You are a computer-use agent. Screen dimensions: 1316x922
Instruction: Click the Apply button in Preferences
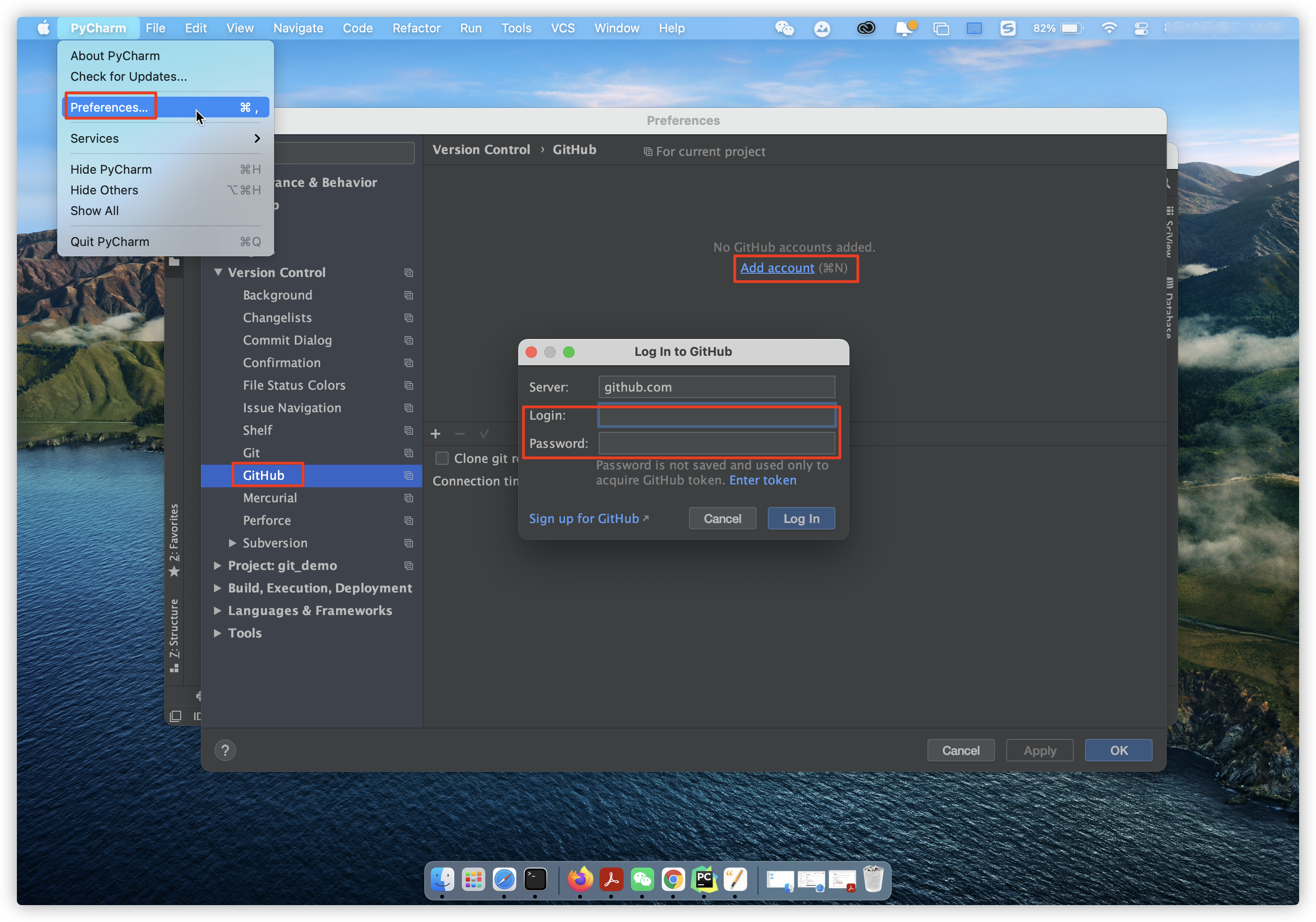1039,750
